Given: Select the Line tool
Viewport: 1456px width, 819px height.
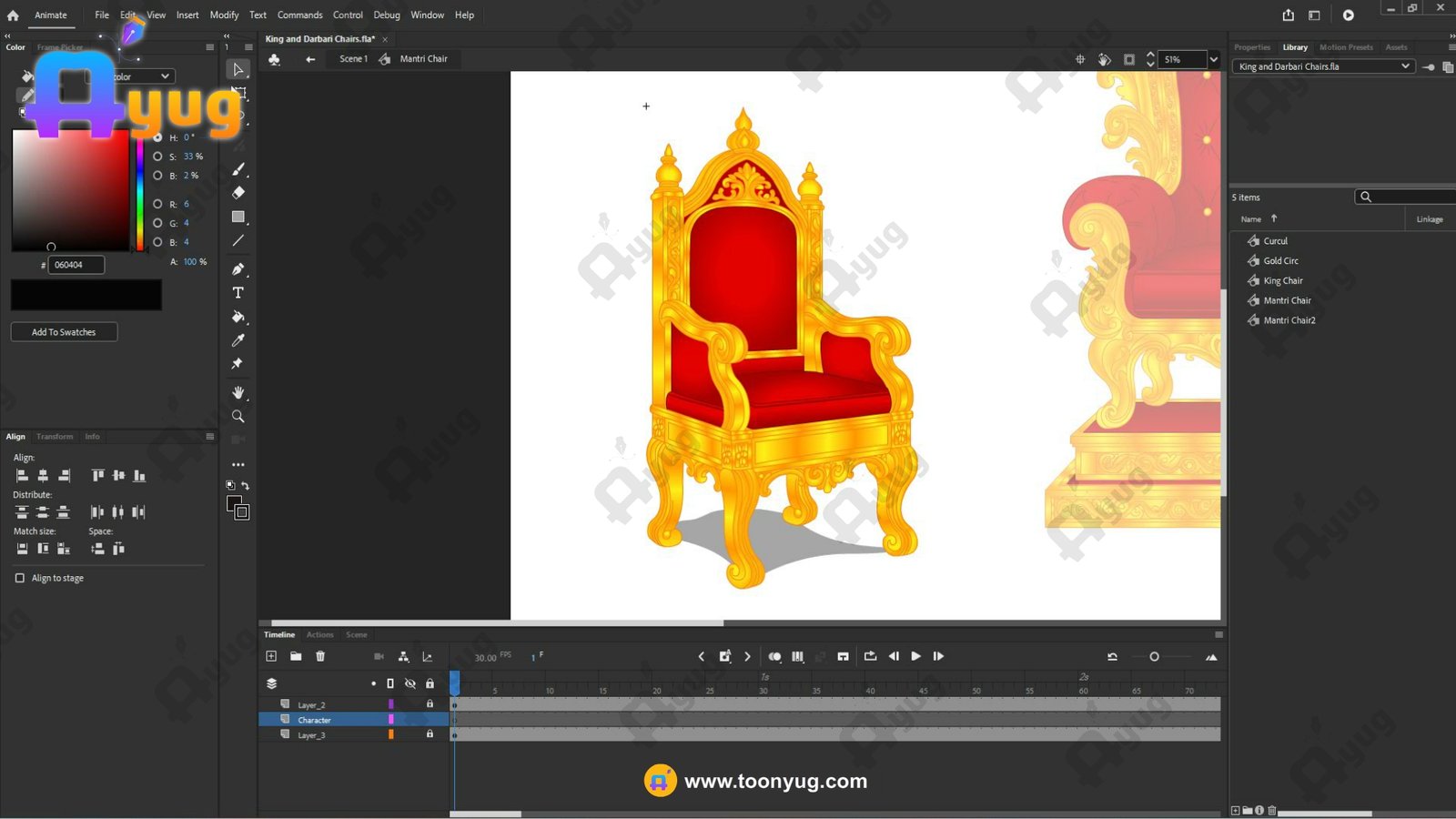Looking at the screenshot, I should 238,241.
